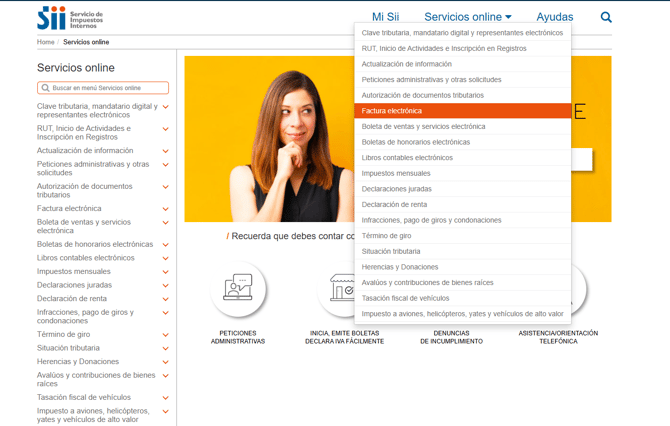670x426 pixels.
Task: Click Denuncias de Incumplimiento label
Action: pyautogui.click(x=452, y=337)
